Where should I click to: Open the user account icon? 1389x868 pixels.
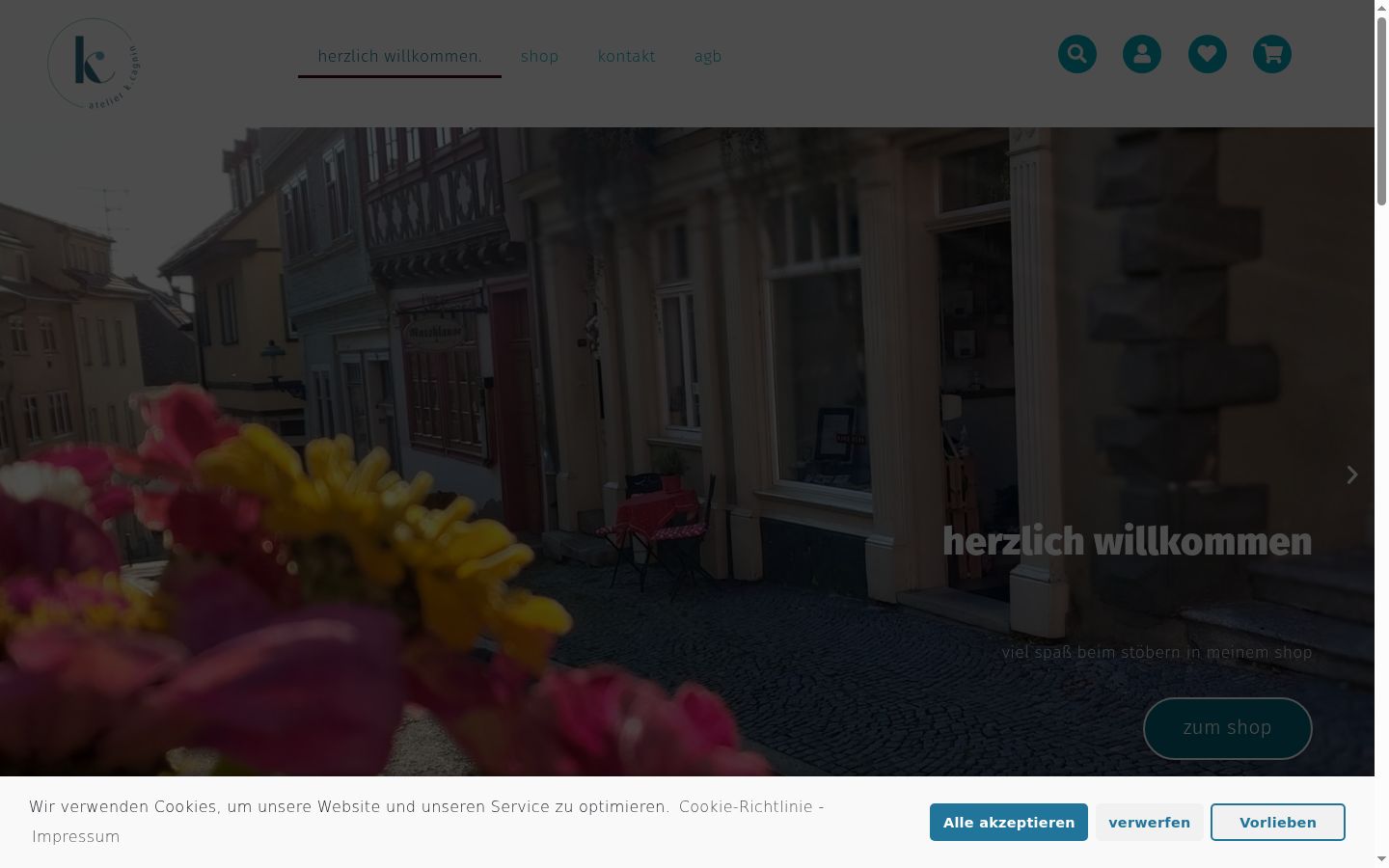click(1142, 54)
